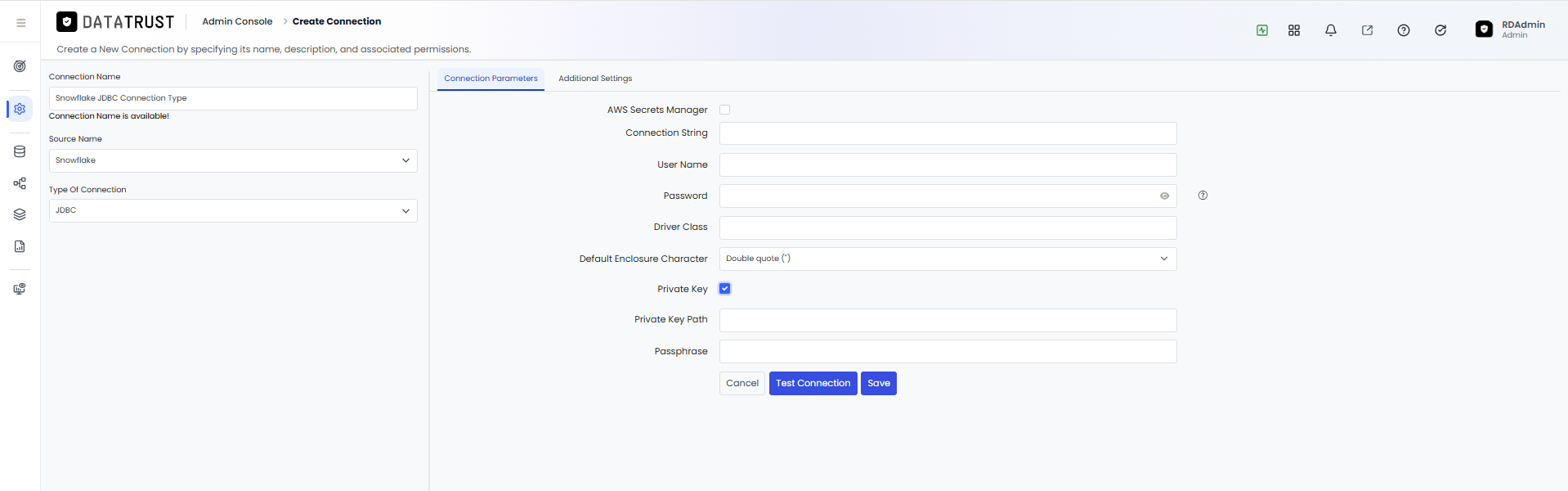Click the refresh check icon in header
The width and height of the screenshot is (1568, 491).
pos(1440,30)
